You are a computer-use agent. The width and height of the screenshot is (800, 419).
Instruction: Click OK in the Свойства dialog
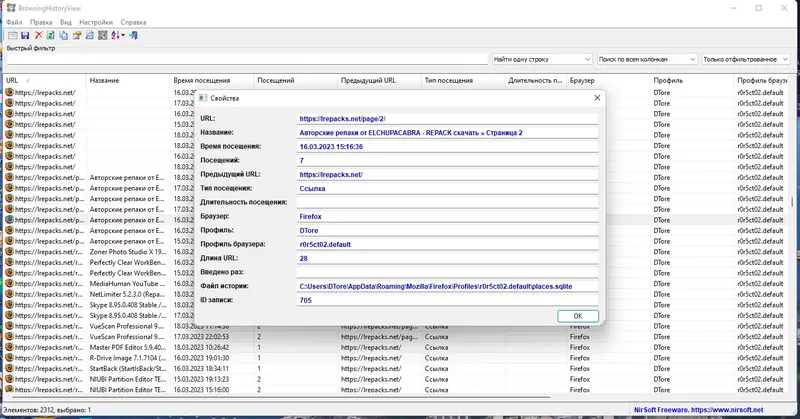578,316
